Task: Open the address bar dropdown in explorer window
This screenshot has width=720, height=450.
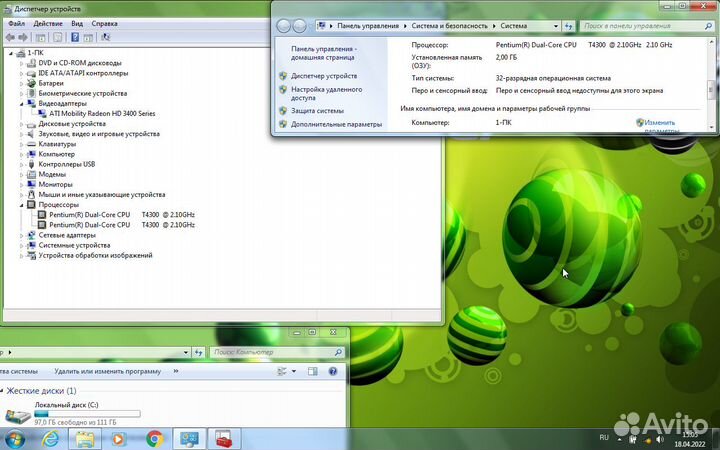Action: pyautogui.click(x=186, y=353)
